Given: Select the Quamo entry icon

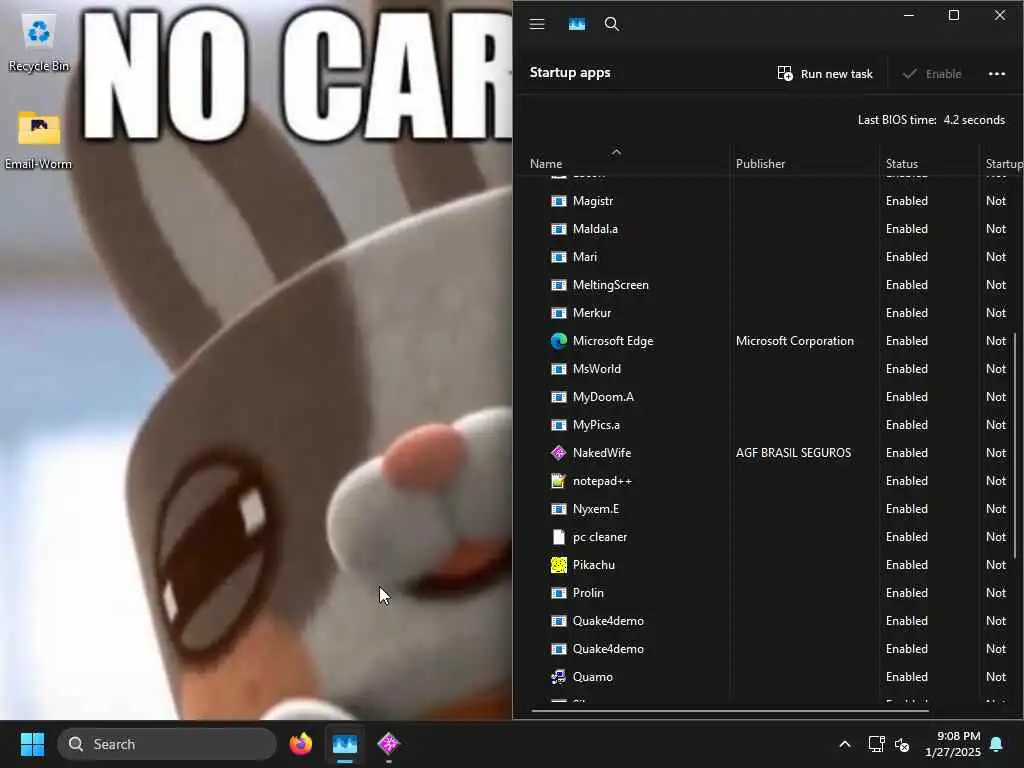Looking at the screenshot, I should [558, 677].
